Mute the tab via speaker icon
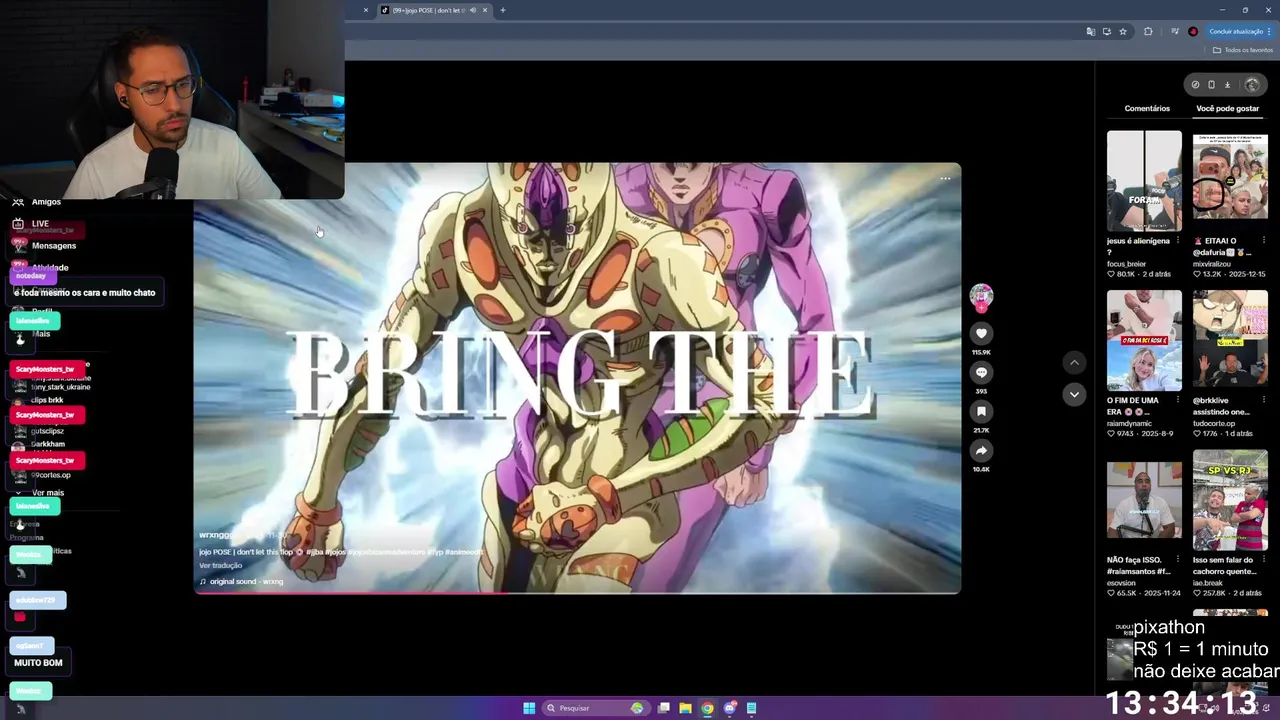The image size is (1280, 720). 473,10
